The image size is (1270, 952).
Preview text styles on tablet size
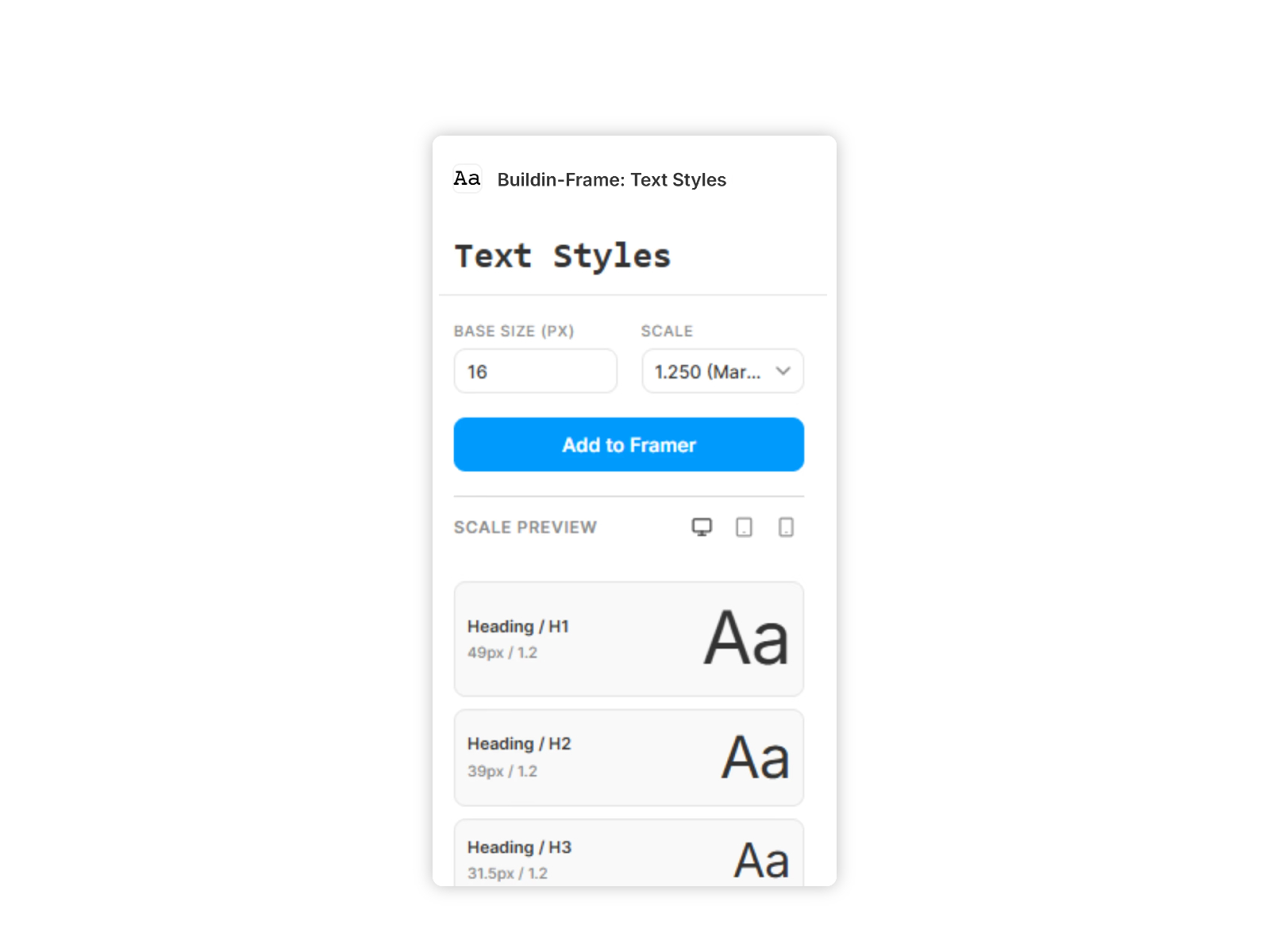click(x=744, y=527)
